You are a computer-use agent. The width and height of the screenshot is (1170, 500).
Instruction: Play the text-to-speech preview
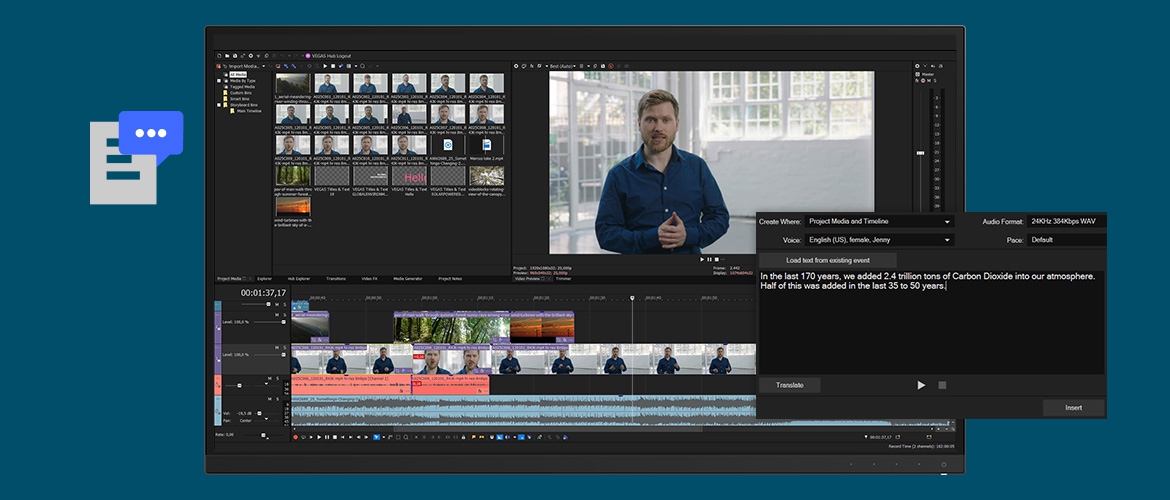(x=921, y=385)
